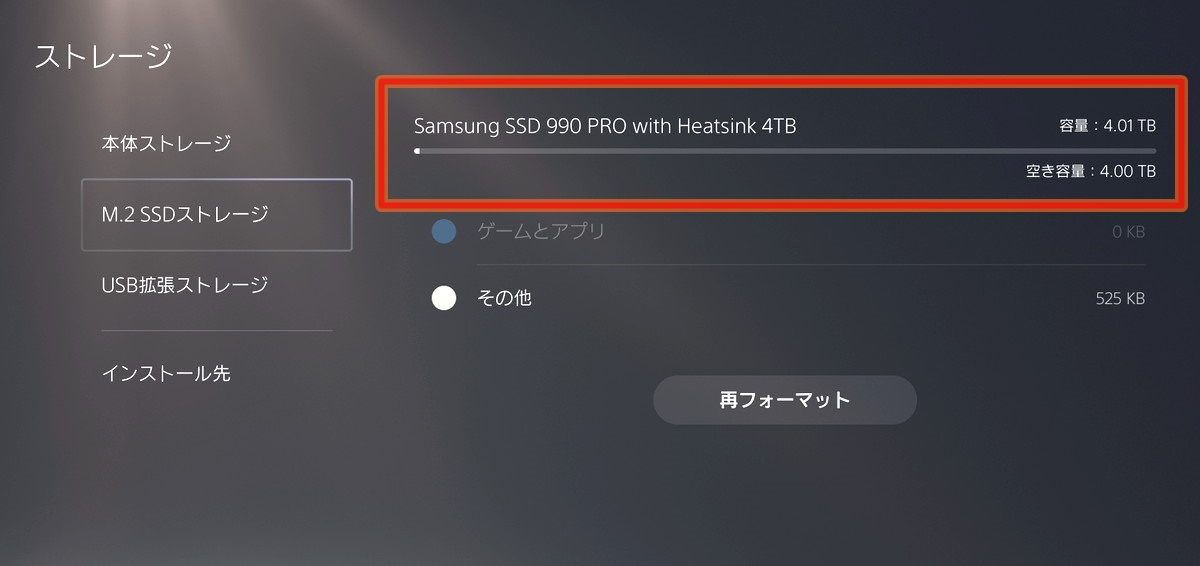Select the ゲームとアプリ row label
The height and width of the screenshot is (566, 1200).
click(541, 232)
